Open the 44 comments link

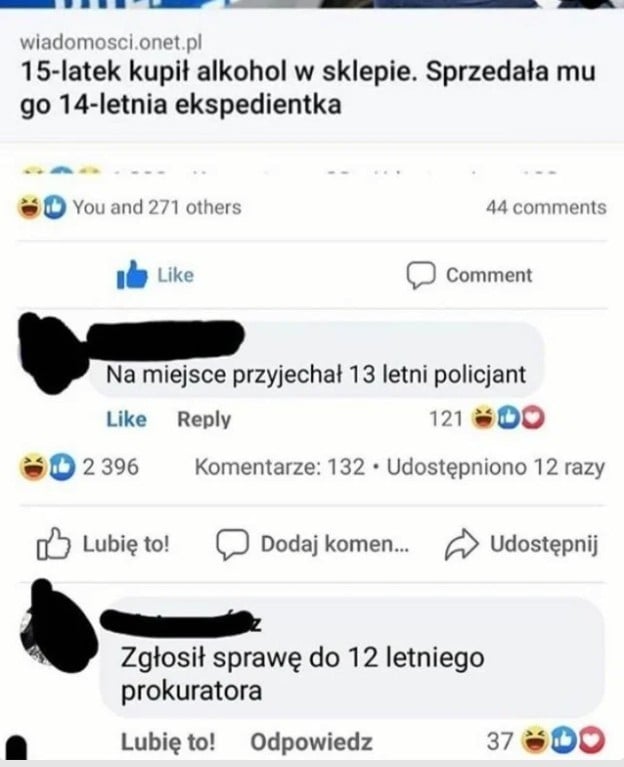(545, 208)
